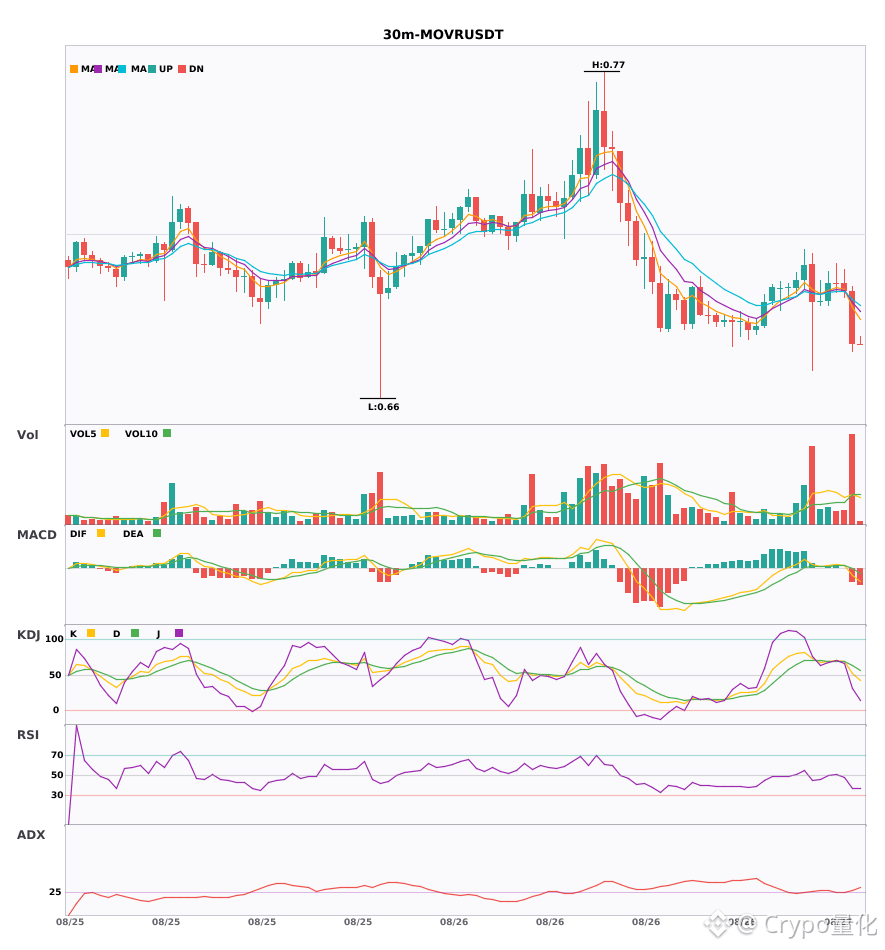
Task: Click the VOL5 yellow legend swatch
Action: 105,433
